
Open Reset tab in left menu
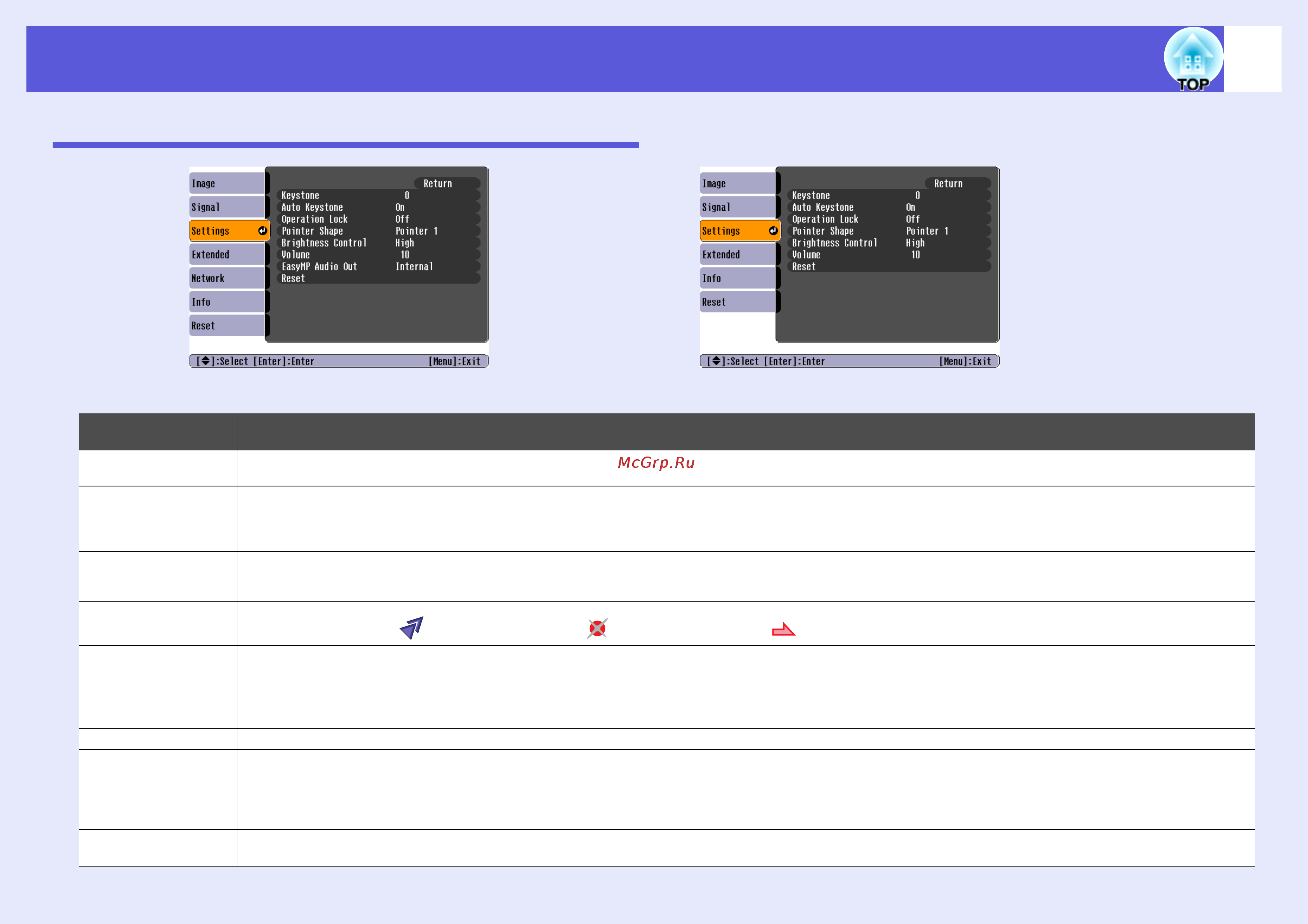[227, 326]
